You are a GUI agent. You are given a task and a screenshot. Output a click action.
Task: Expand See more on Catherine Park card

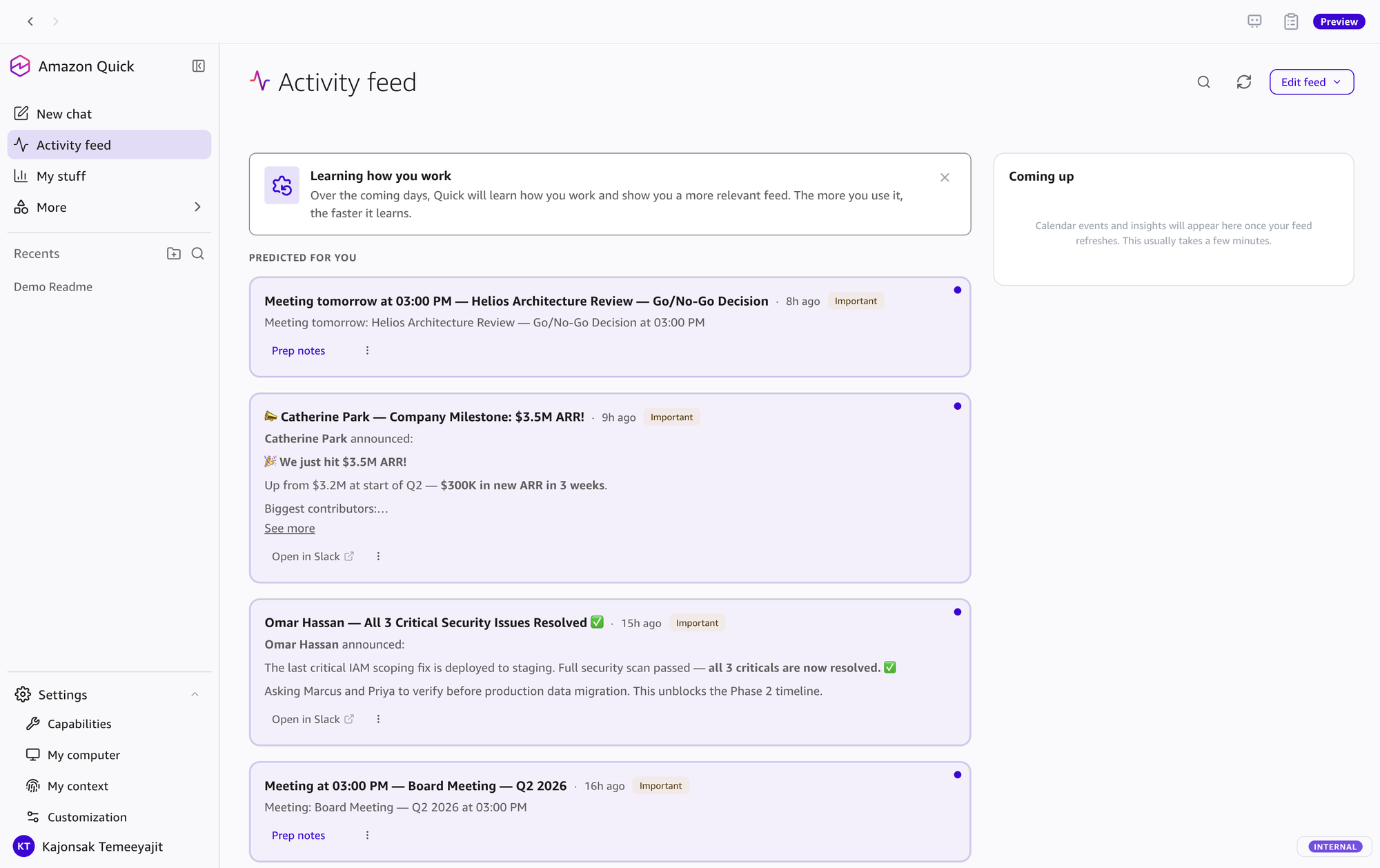[290, 528]
